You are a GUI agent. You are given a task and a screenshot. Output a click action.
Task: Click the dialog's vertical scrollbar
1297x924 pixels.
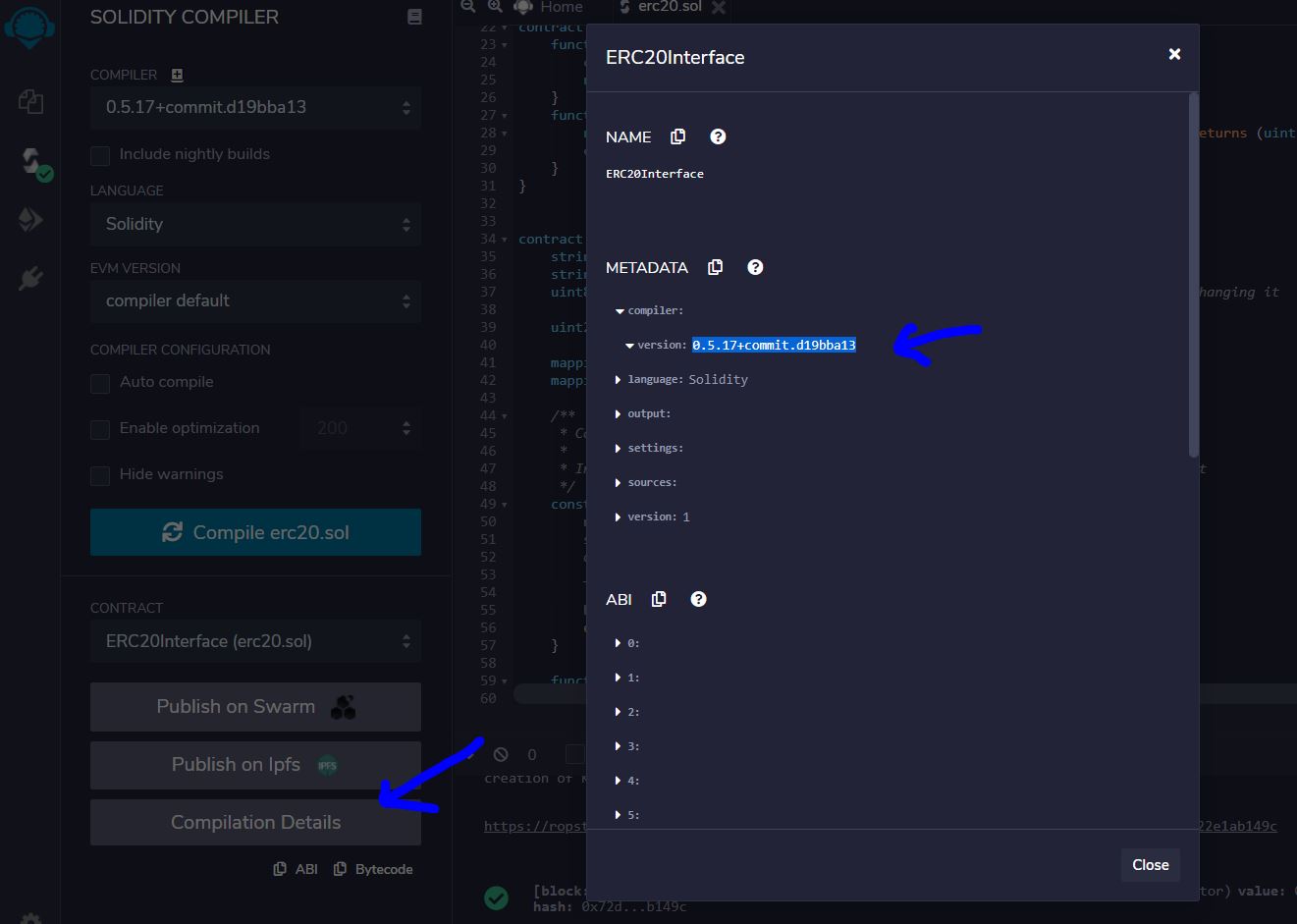[1194, 275]
